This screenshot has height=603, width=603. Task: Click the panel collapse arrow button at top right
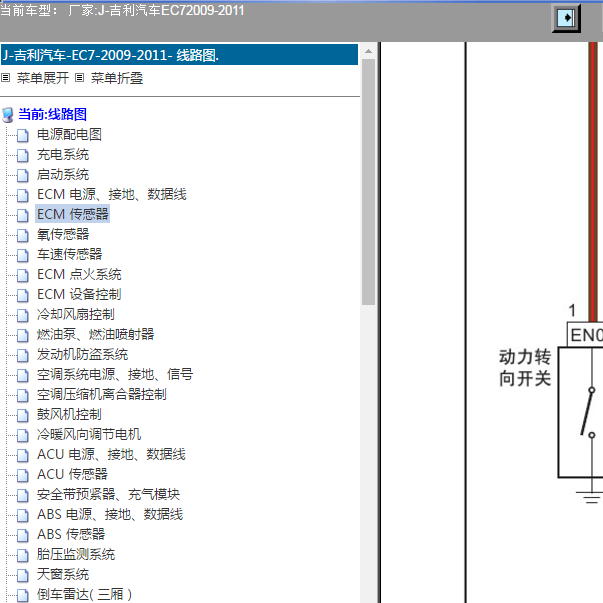[566, 18]
